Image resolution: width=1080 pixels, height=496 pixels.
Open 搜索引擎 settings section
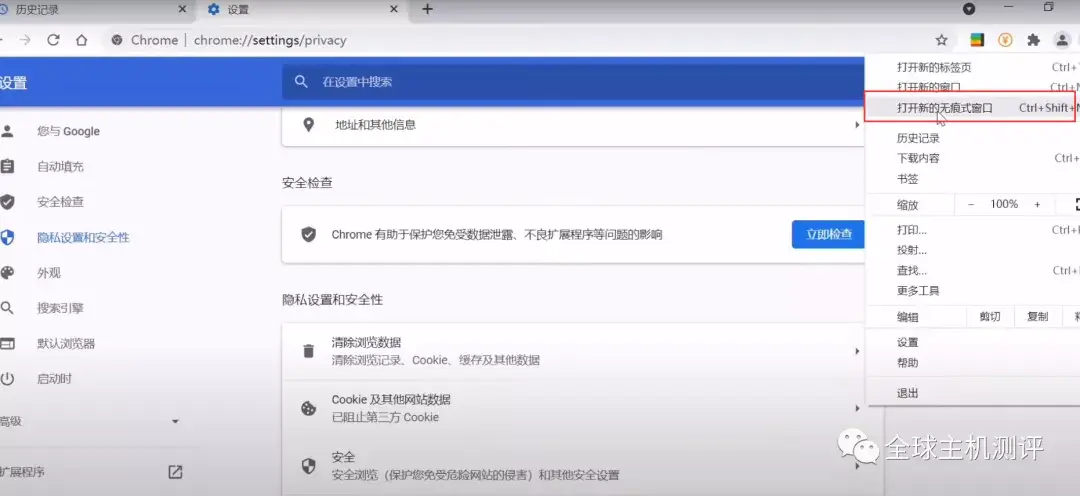tap(61, 308)
